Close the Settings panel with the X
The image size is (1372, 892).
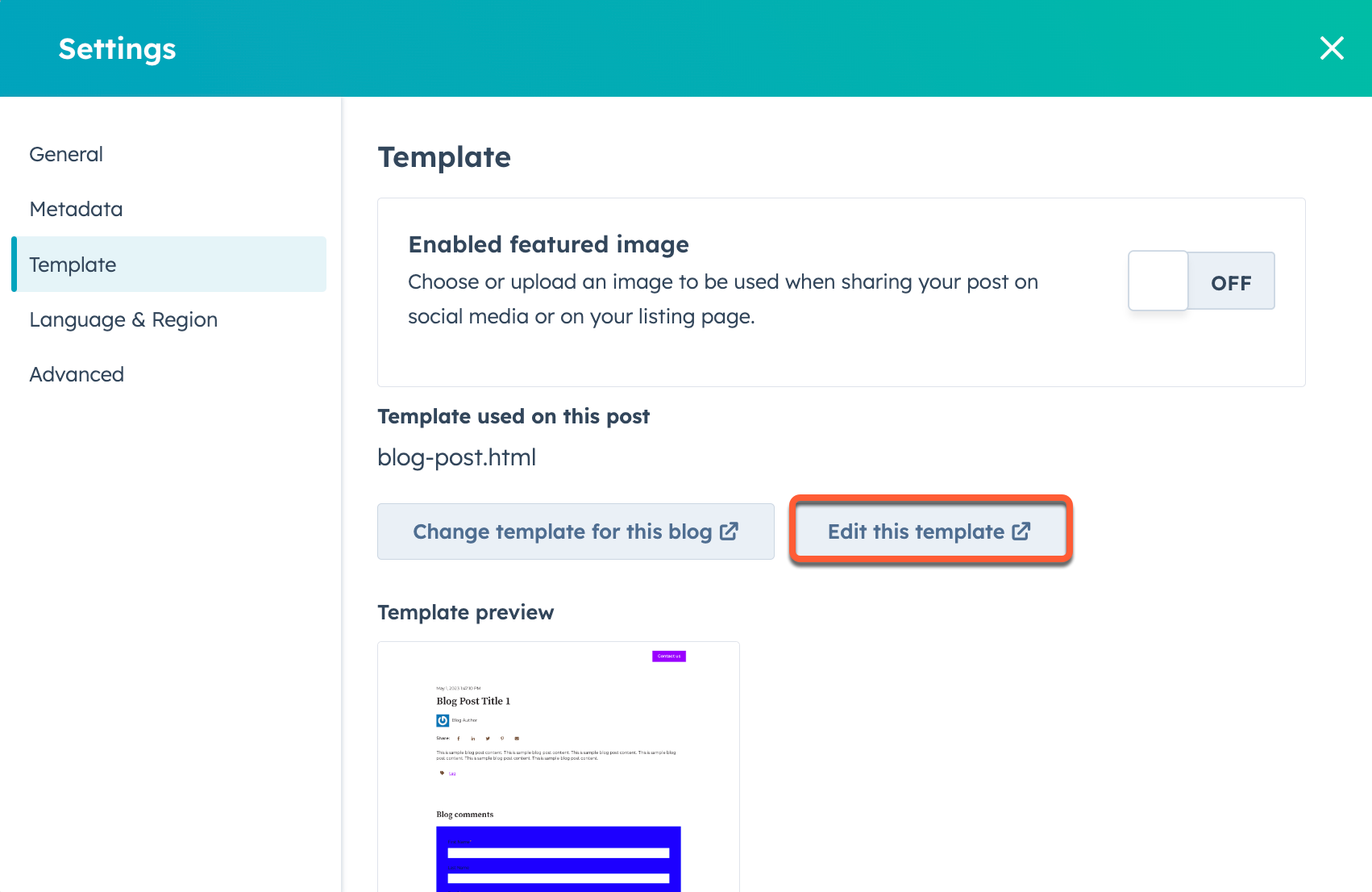(1332, 48)
